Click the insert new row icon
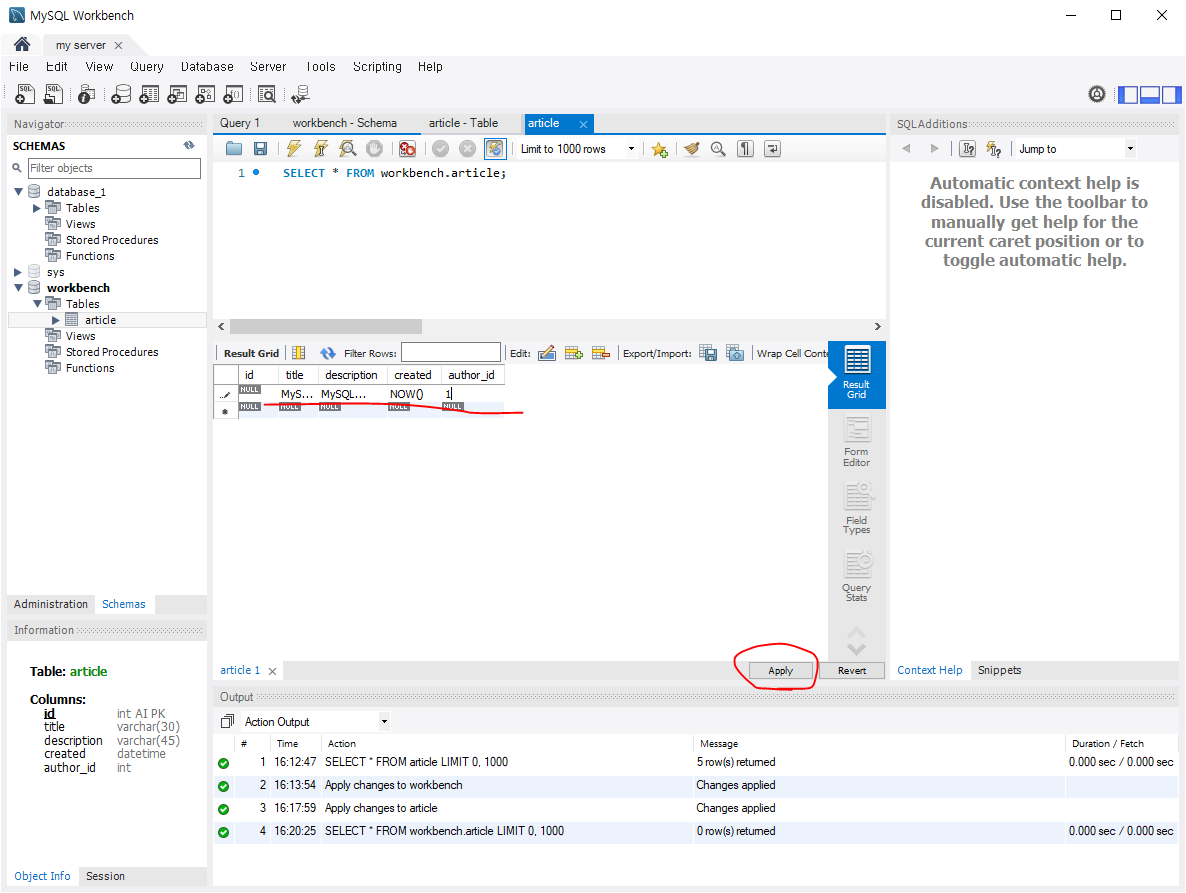1186x893 pixels. tap(574, 353)
